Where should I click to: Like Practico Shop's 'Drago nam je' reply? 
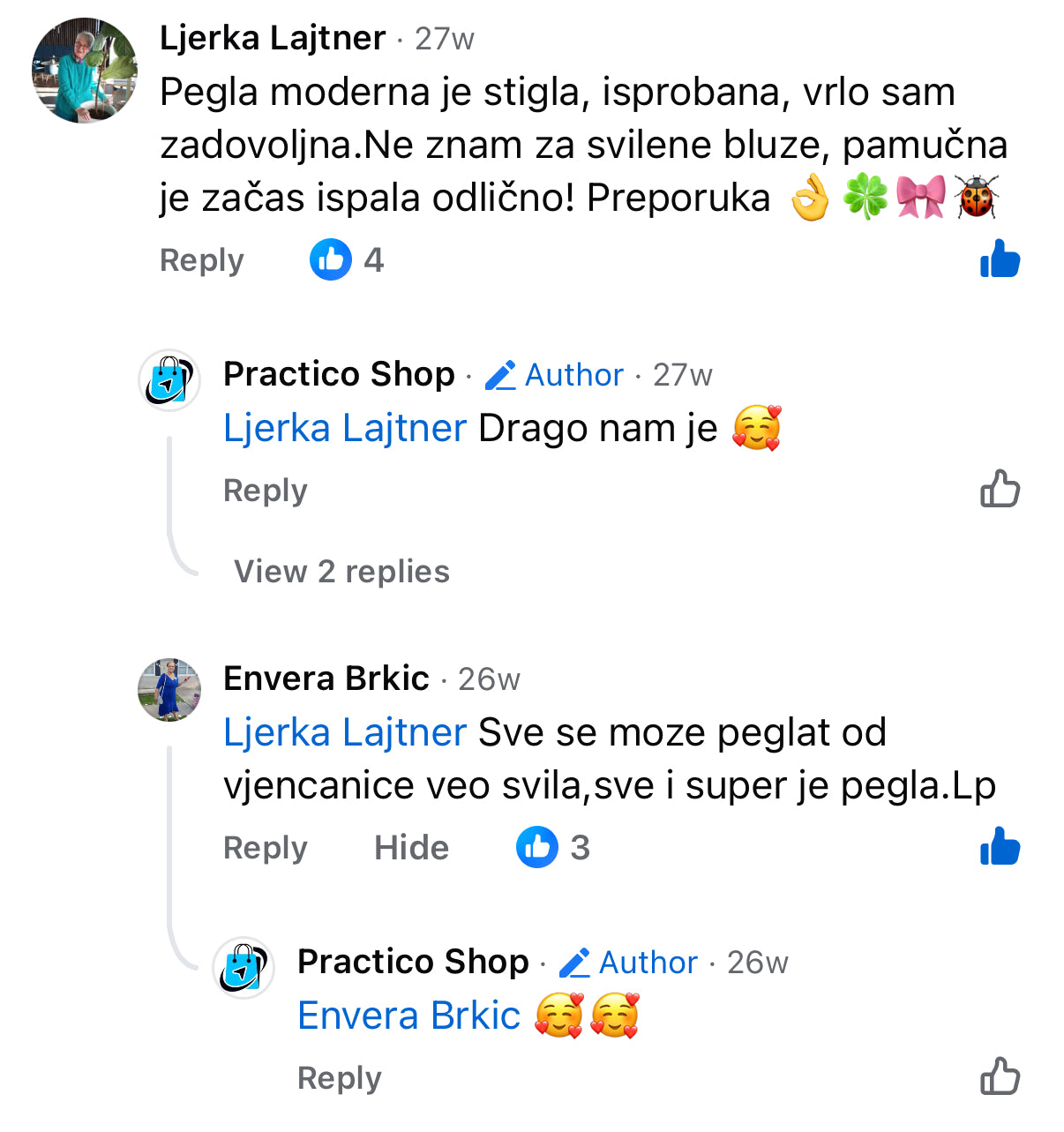(x=1000, y=489)
